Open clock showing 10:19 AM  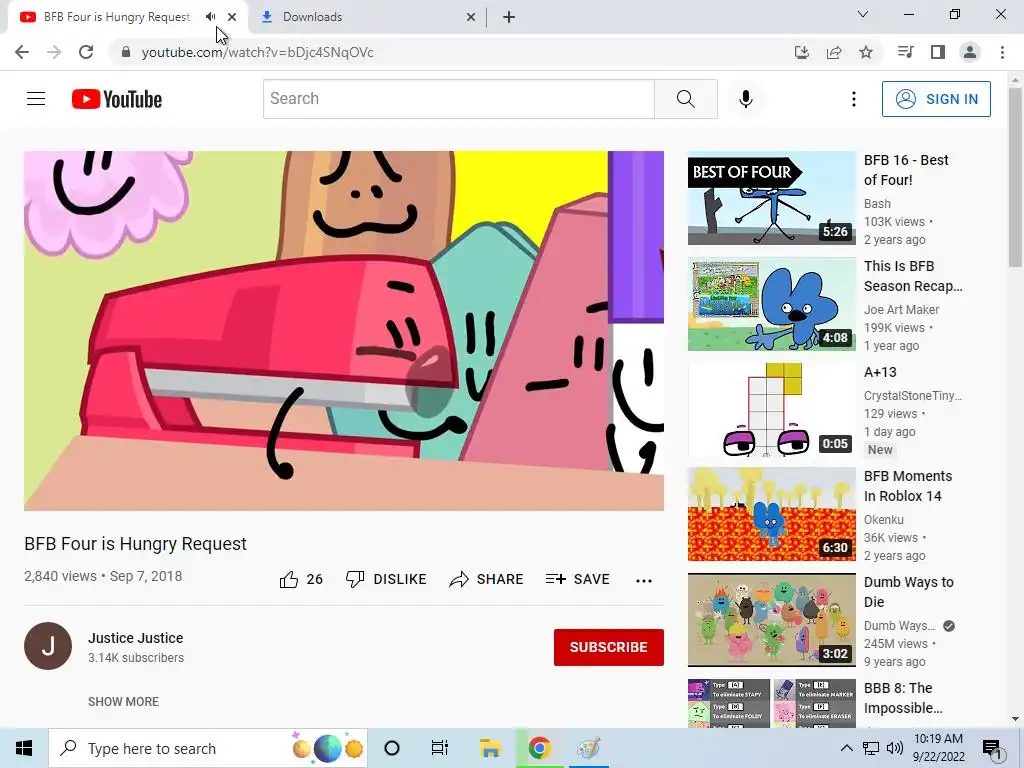938,748
